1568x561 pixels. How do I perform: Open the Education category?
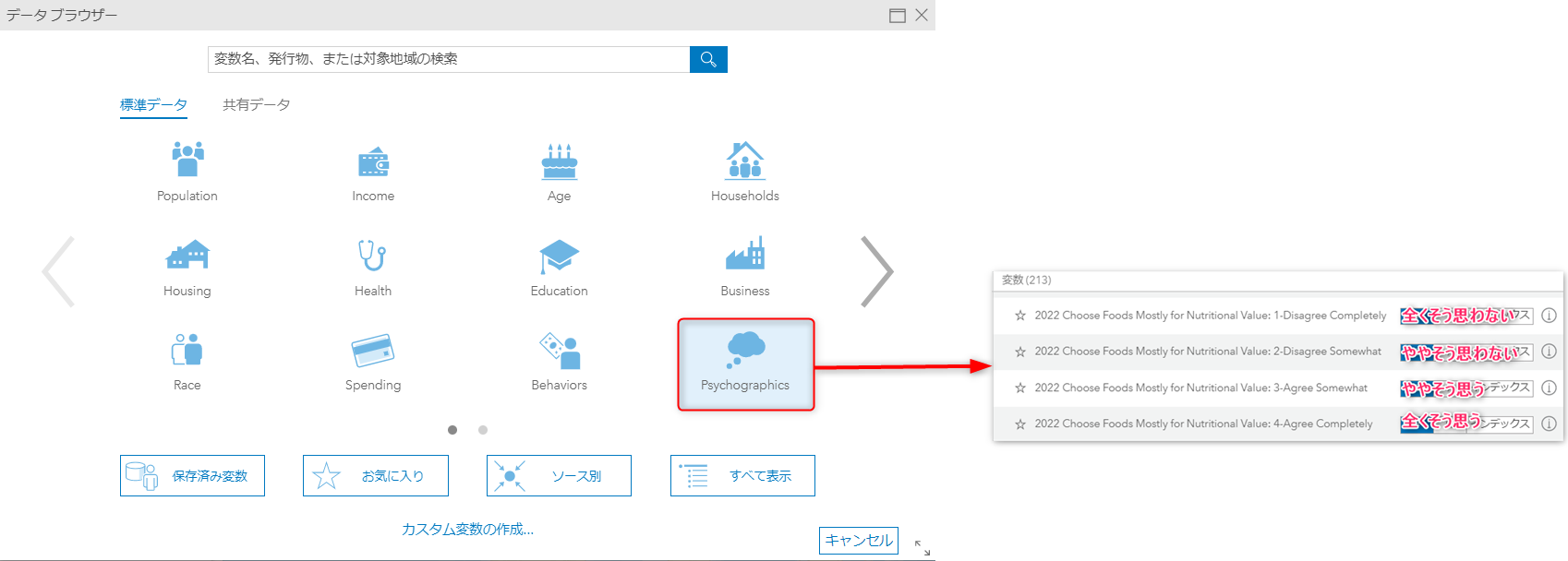559,268
